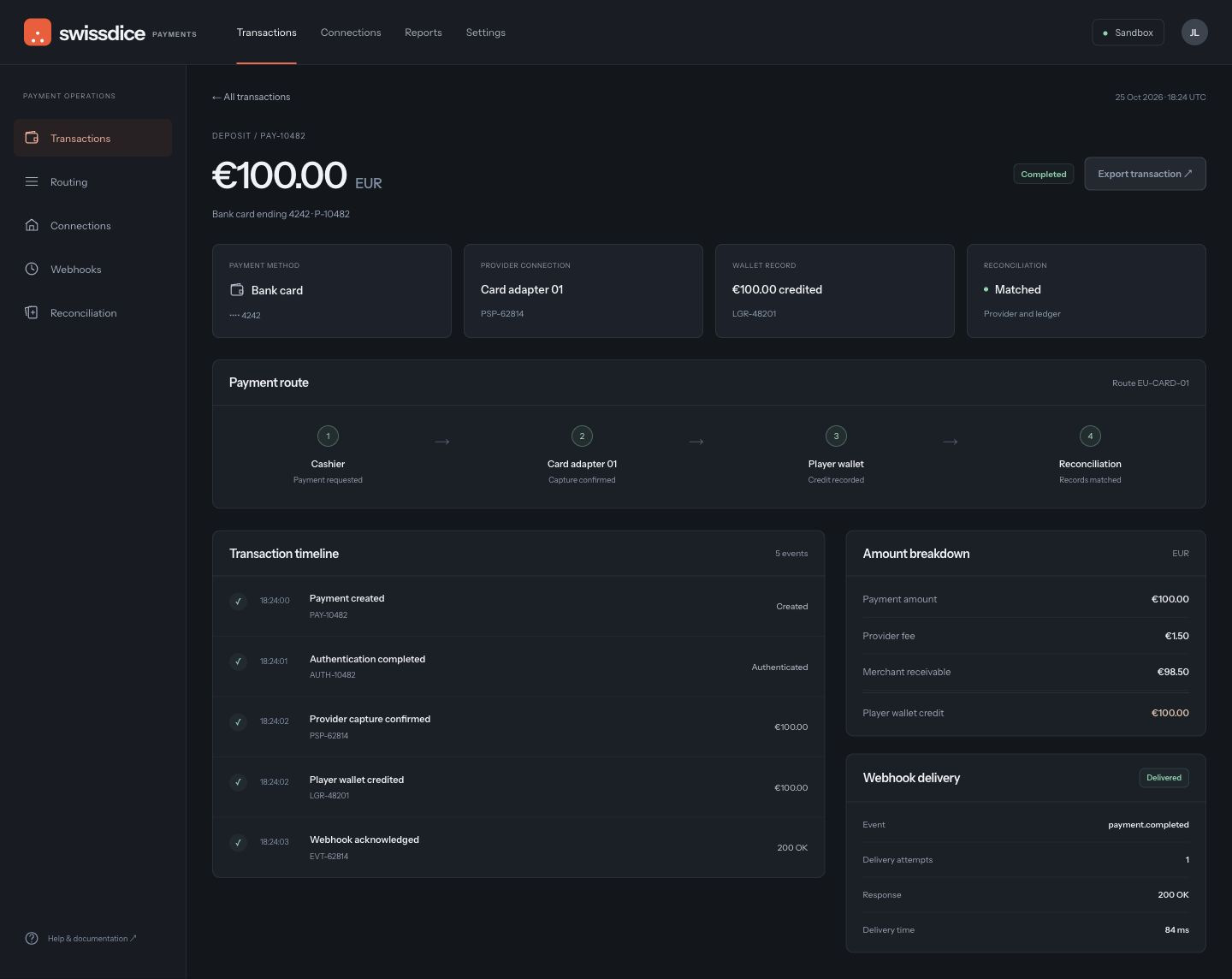1232x979 pixels.
Task: Click route step 2 Card adapter circle
Action: [582, 436]
